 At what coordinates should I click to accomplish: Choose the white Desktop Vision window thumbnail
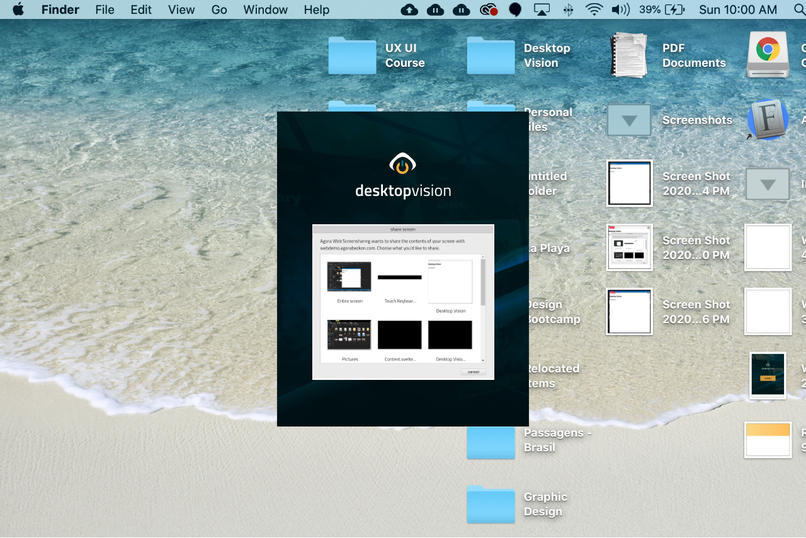(x=450, y=282)
